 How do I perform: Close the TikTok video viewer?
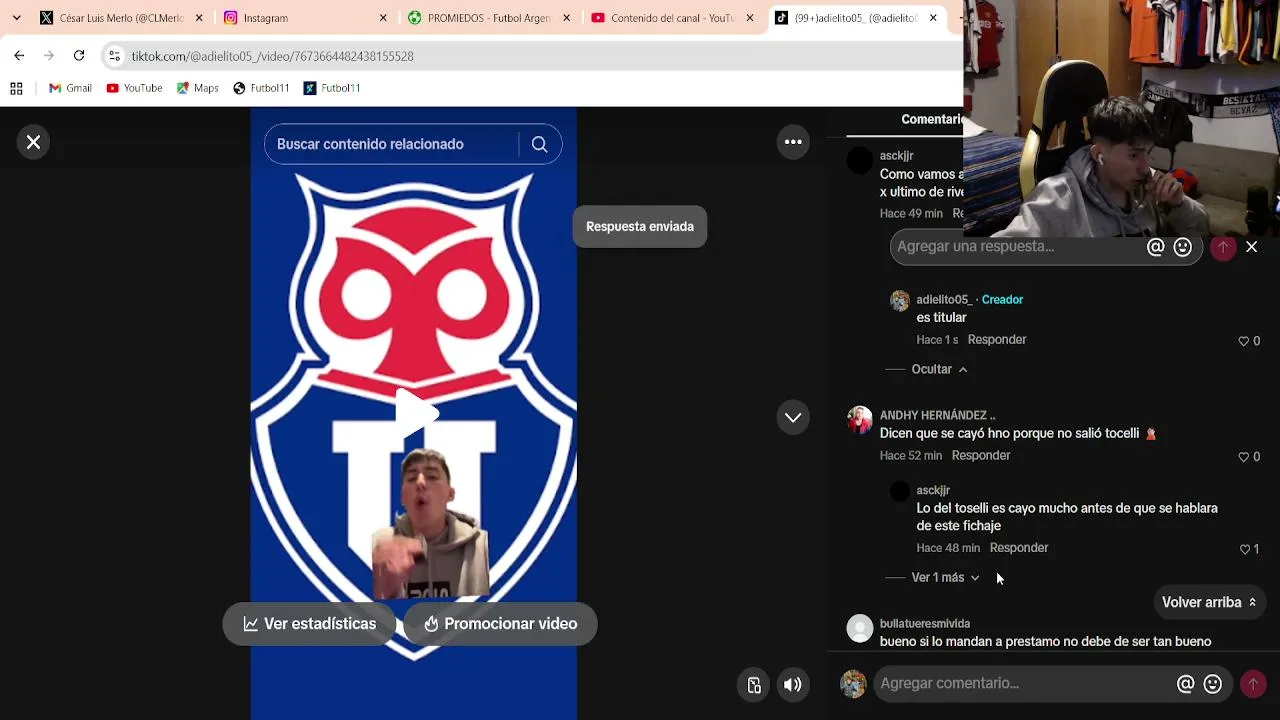33,142
